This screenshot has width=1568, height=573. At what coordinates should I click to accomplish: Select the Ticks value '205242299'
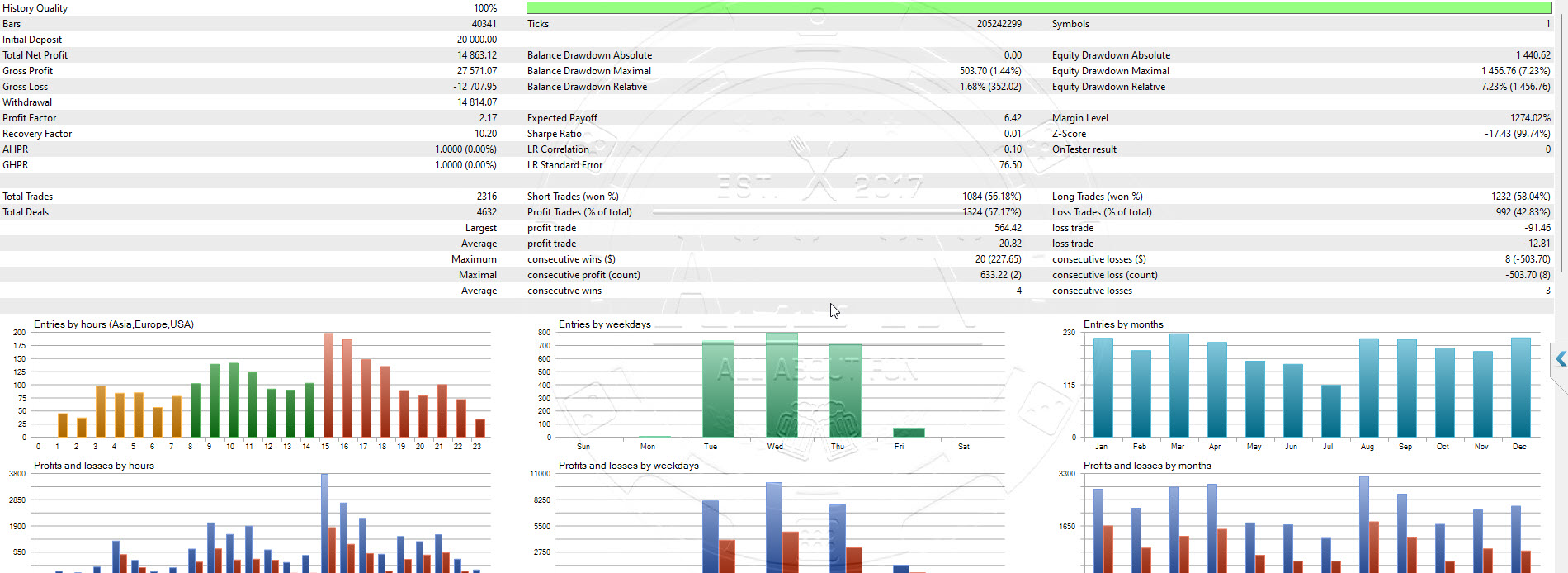coord(999,24)
